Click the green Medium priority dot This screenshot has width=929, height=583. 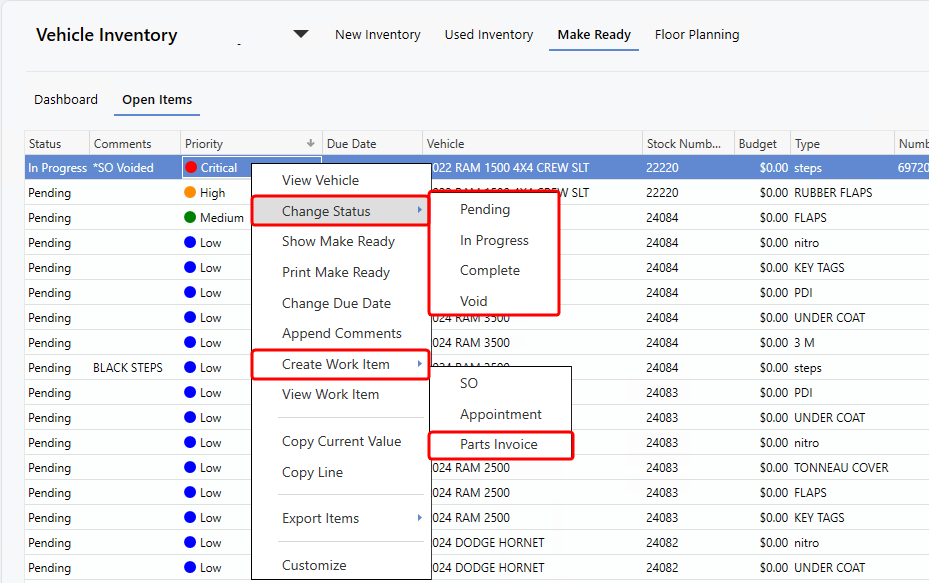[191, 218]
